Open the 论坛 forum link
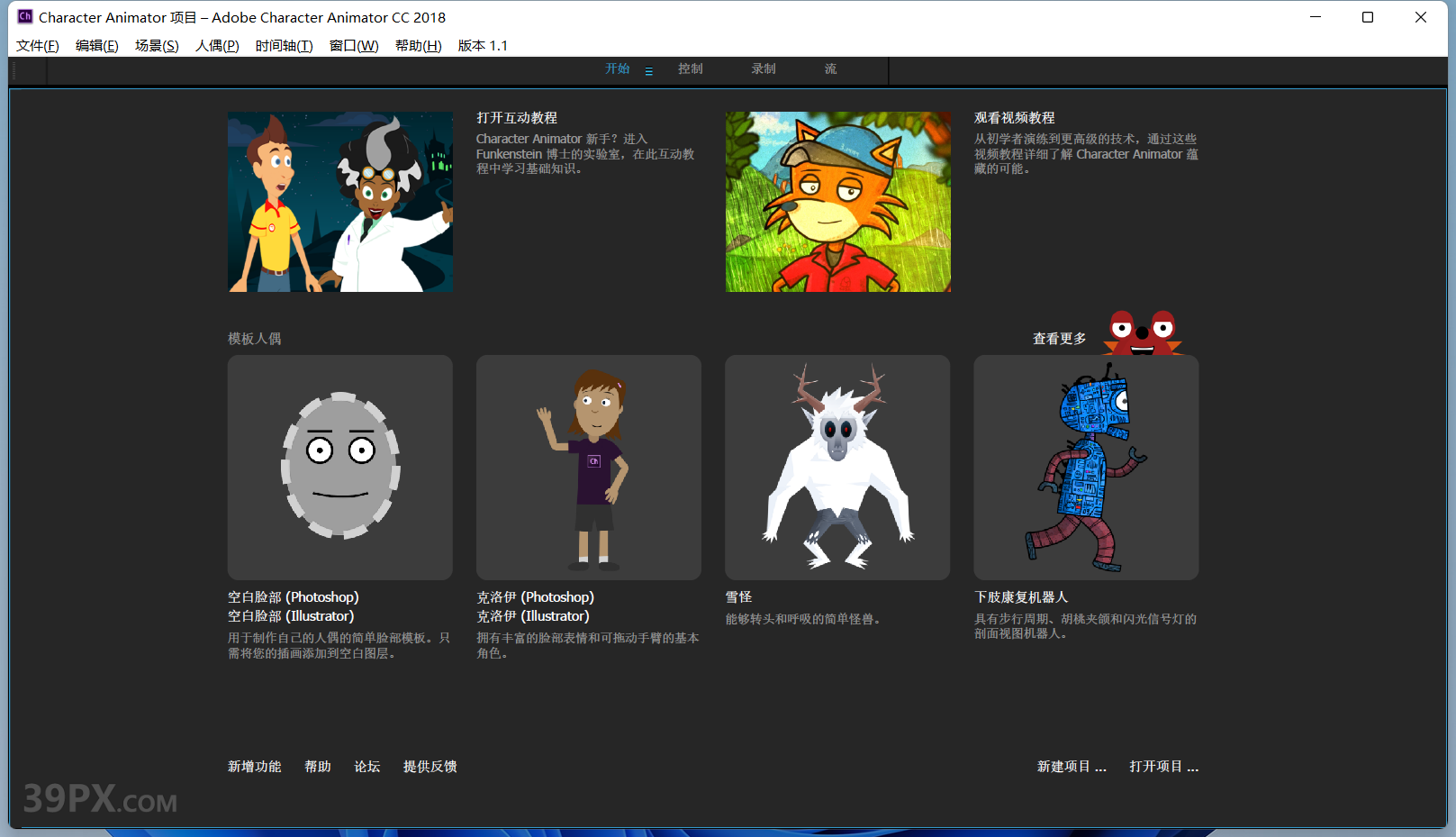1456x837 pixels. 367,767
